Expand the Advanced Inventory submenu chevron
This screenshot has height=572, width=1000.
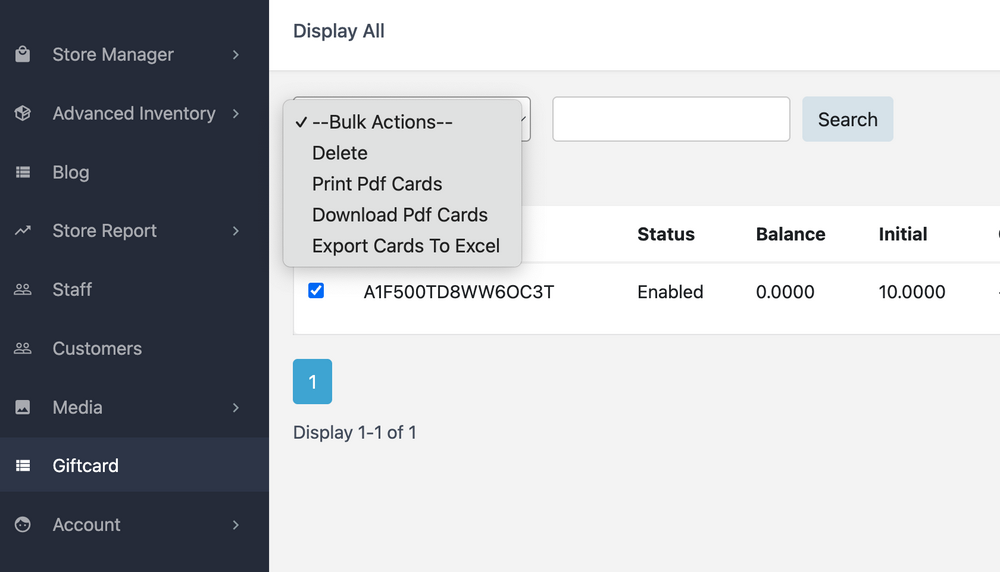coord(236,114)
